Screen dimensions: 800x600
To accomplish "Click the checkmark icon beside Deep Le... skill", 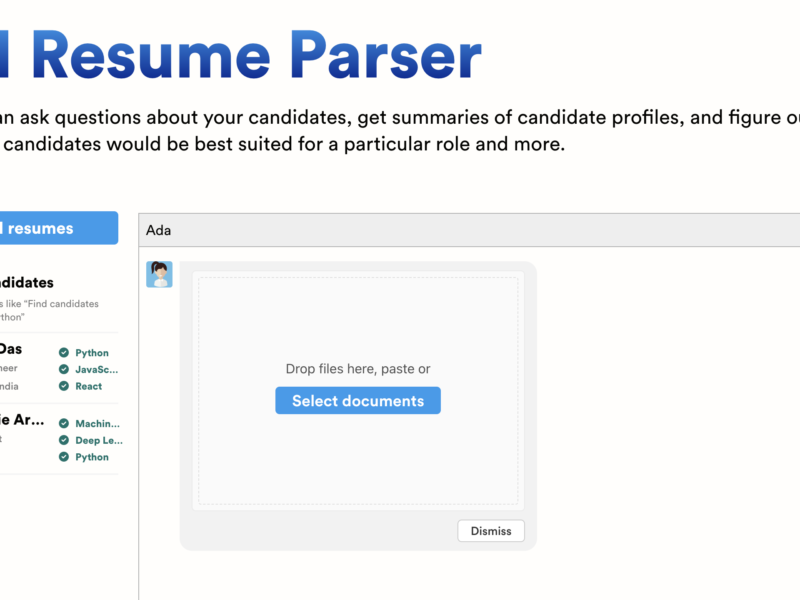I will point(64,440).
